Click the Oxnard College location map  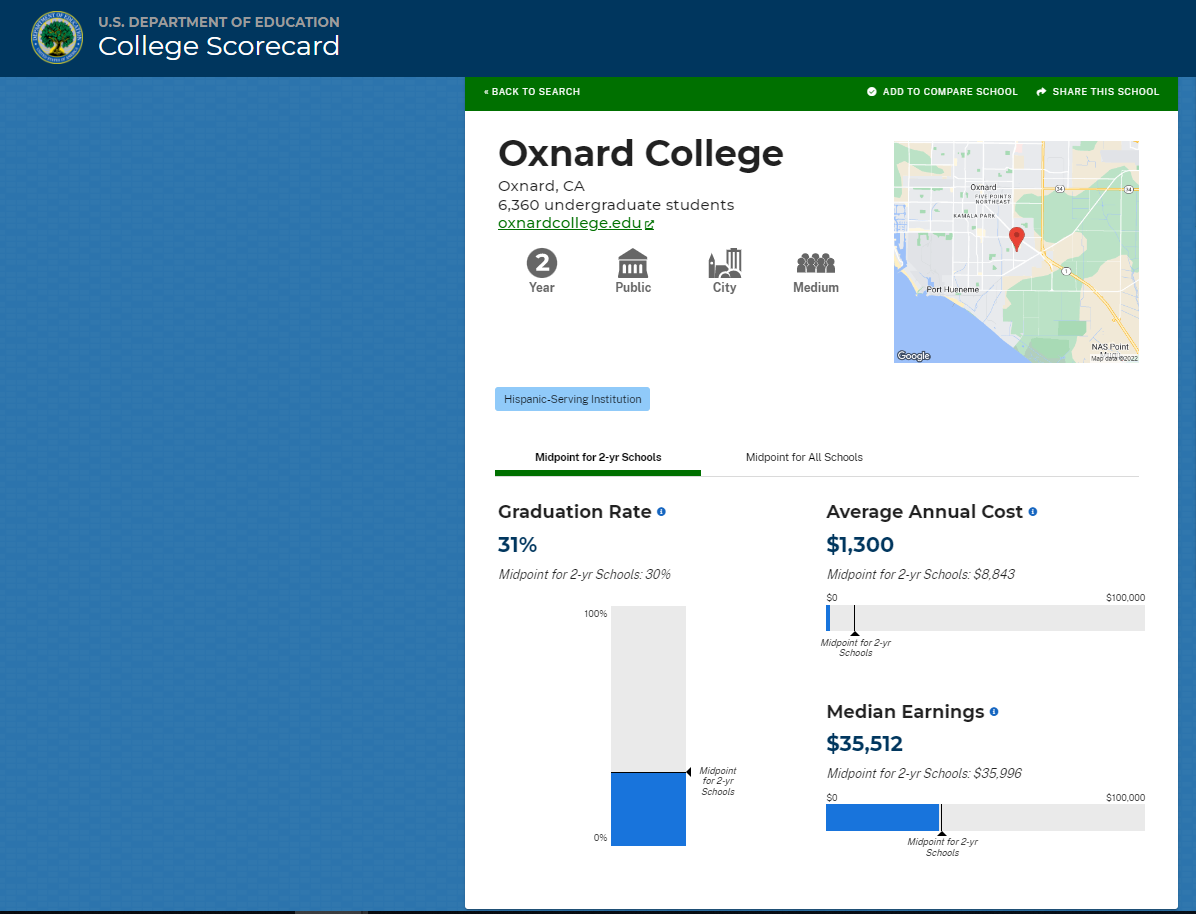1016,252
